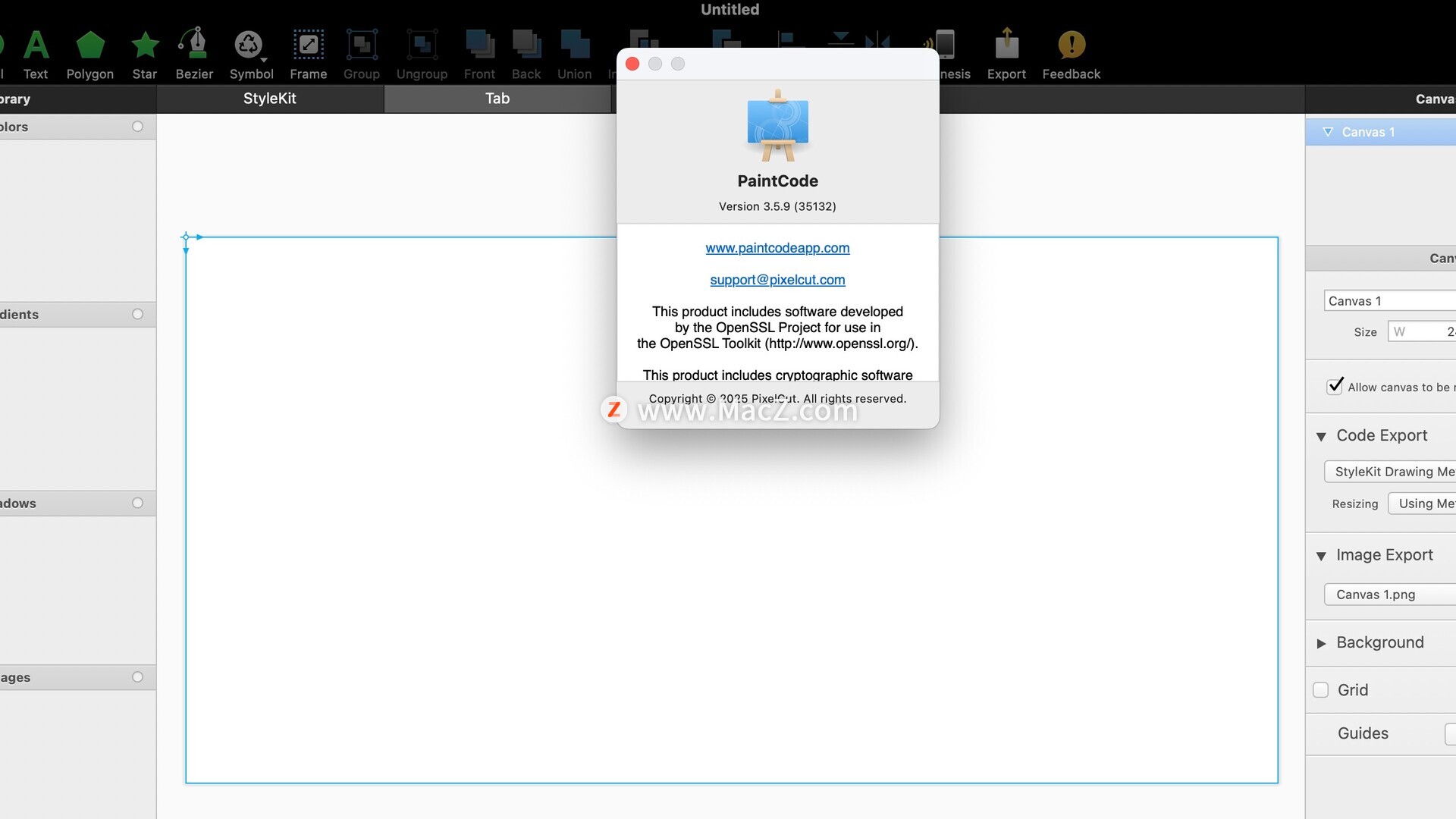Click the Guides label

pos(1363,733)
